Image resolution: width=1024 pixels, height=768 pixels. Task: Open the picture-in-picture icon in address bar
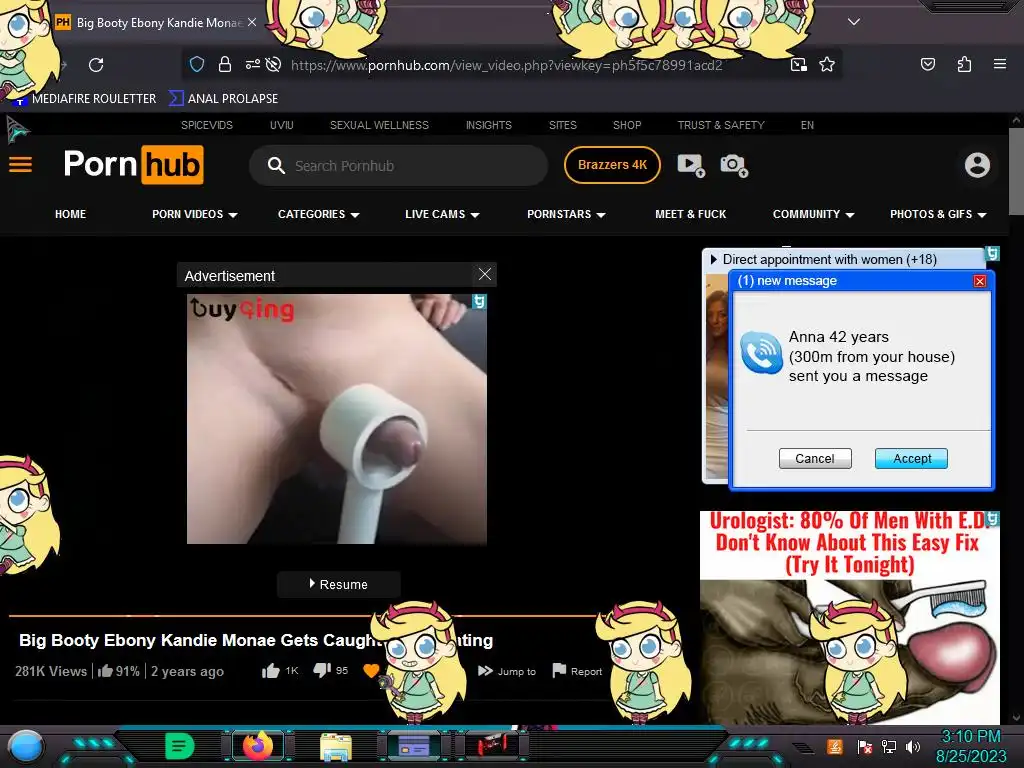pos(798,64)
